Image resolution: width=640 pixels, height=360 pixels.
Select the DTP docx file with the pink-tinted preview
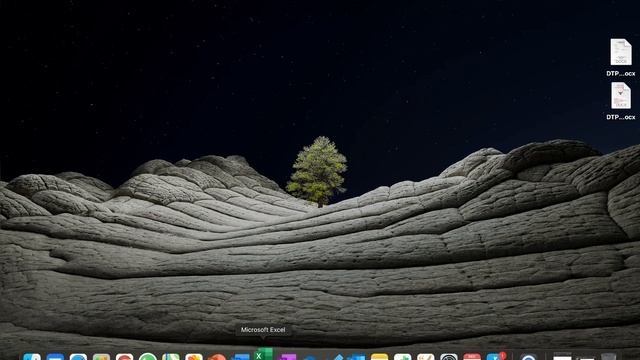[x=621, y=96]
